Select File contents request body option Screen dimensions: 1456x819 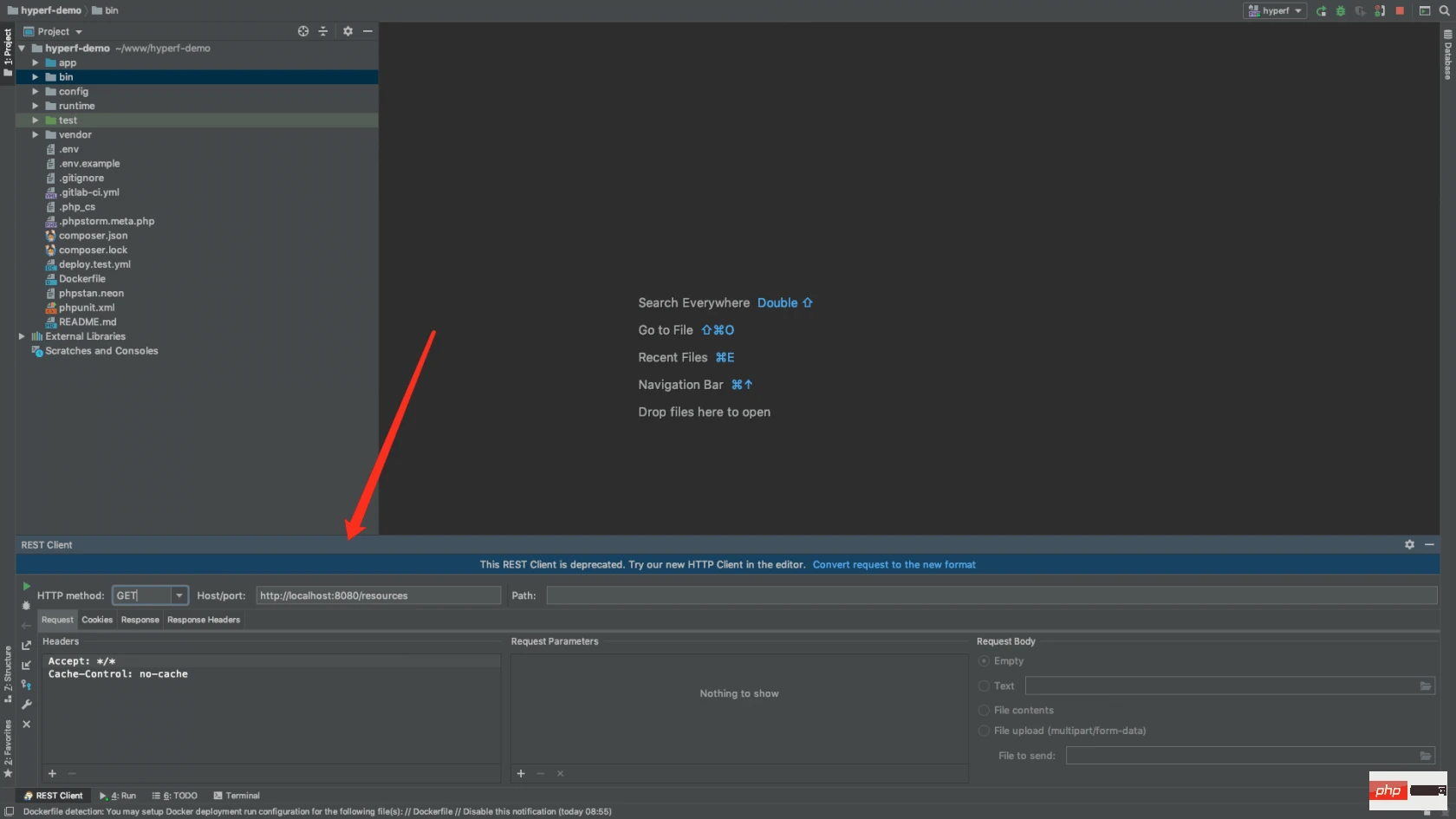tap(984, 711)
